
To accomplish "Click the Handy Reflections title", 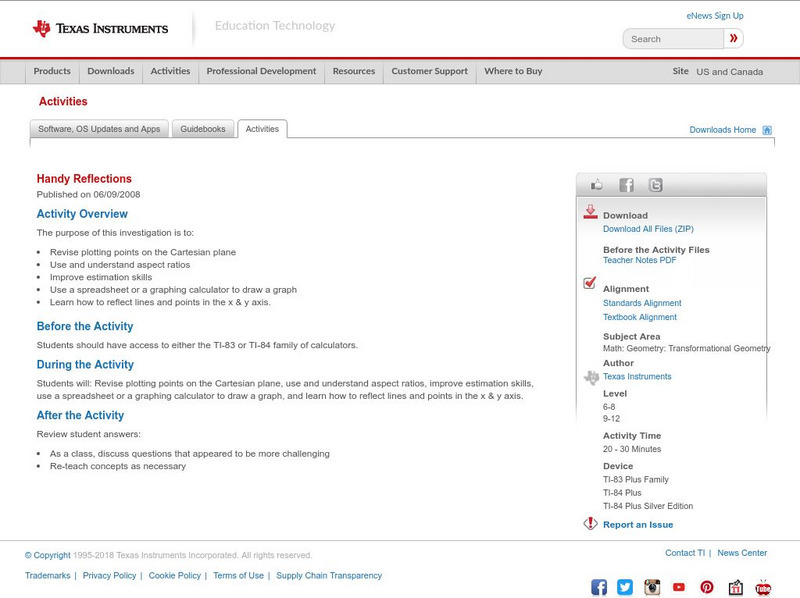I will [84, 179].
